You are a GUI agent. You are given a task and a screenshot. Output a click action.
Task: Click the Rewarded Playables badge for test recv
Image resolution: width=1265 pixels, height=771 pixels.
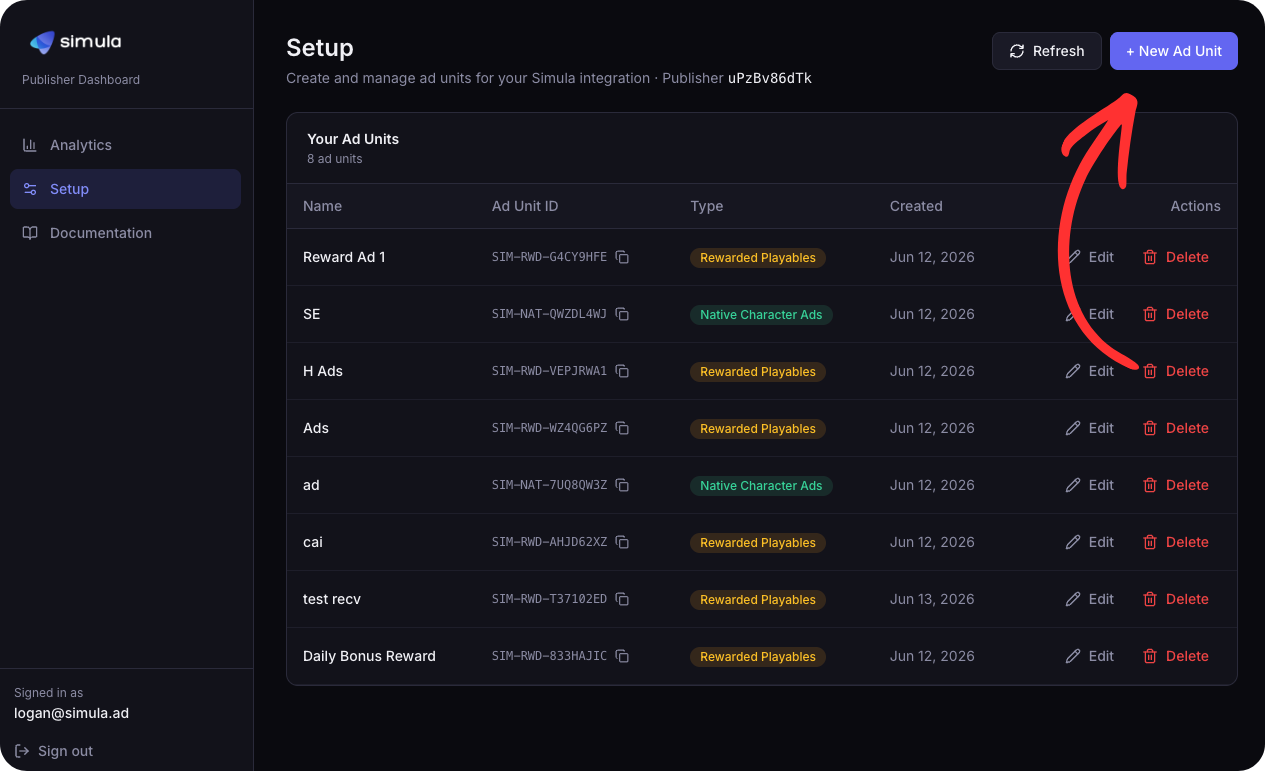coord(758,600)
